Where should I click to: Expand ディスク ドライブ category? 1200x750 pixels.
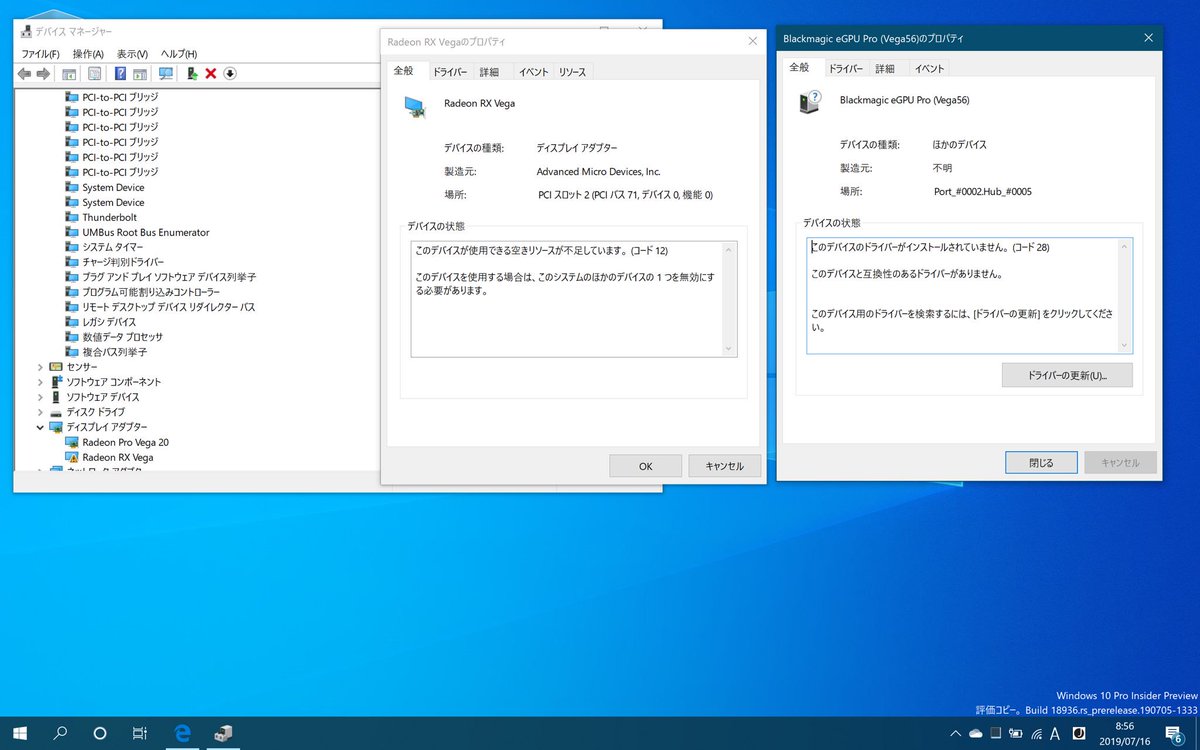41,412
